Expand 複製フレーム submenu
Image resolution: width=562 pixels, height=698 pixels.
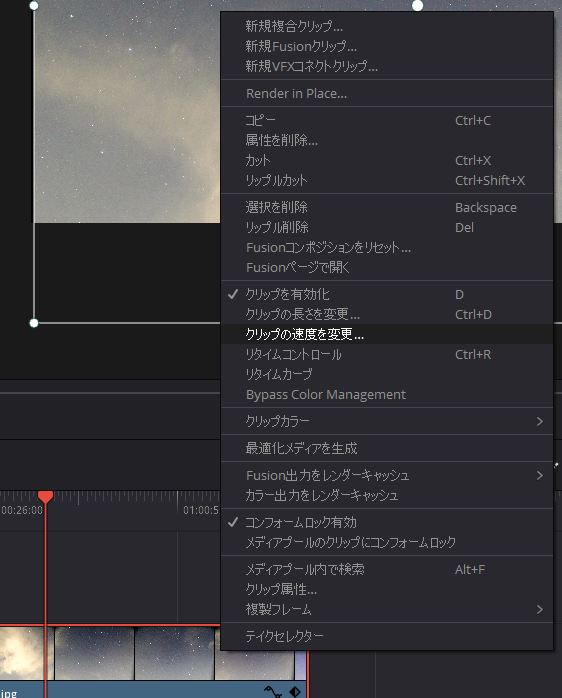pyautogui.click(x=387, y=609)
